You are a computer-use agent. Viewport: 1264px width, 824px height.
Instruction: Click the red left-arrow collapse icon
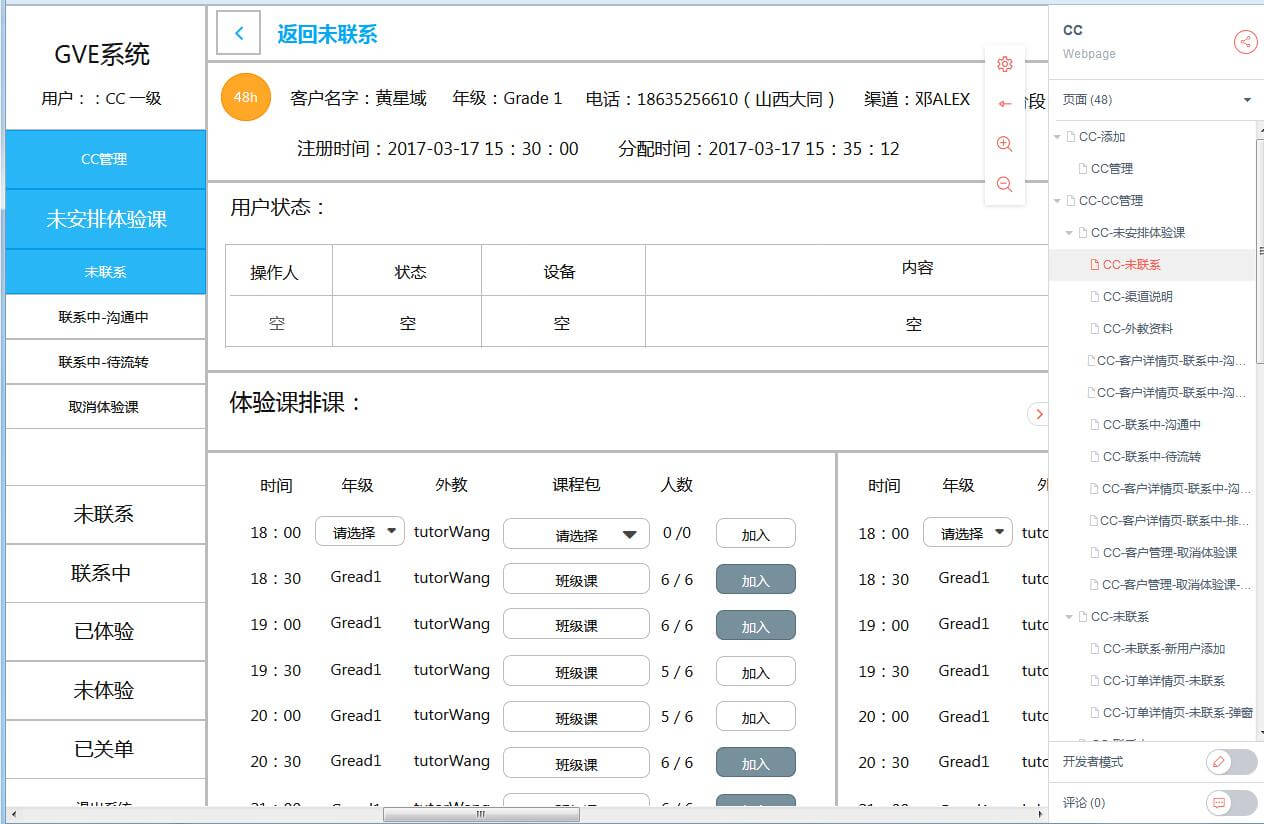click(x=1005, y=104)
